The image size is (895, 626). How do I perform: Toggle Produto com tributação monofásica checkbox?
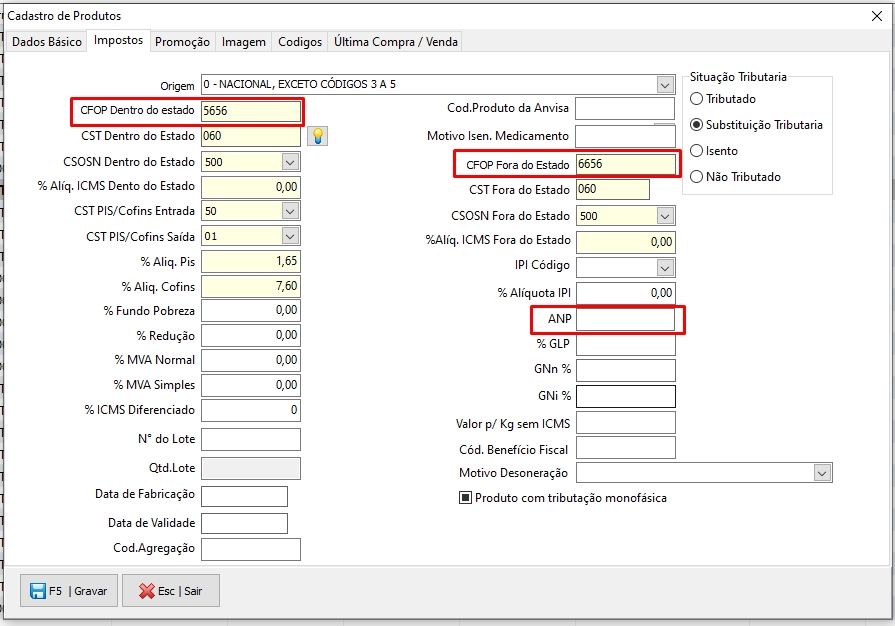pos(465,498)
